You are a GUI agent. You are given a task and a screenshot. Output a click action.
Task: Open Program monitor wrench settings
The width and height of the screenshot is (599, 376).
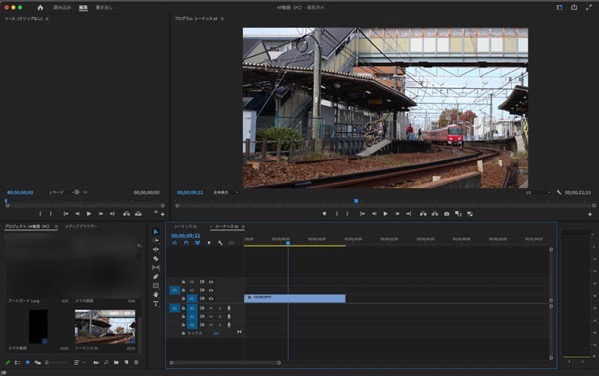(x=559, y=193)
